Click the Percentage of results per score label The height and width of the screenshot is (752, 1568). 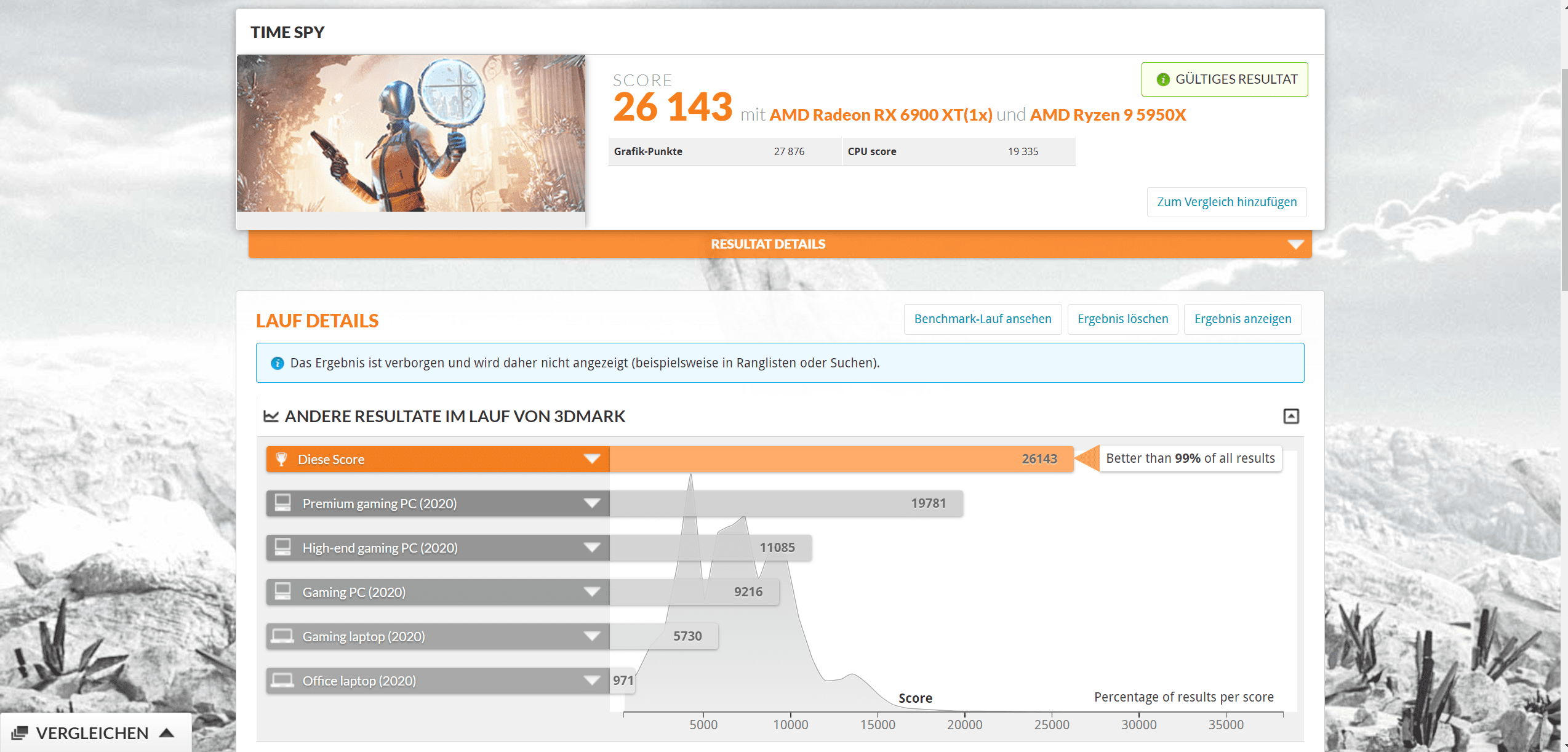1183,697
